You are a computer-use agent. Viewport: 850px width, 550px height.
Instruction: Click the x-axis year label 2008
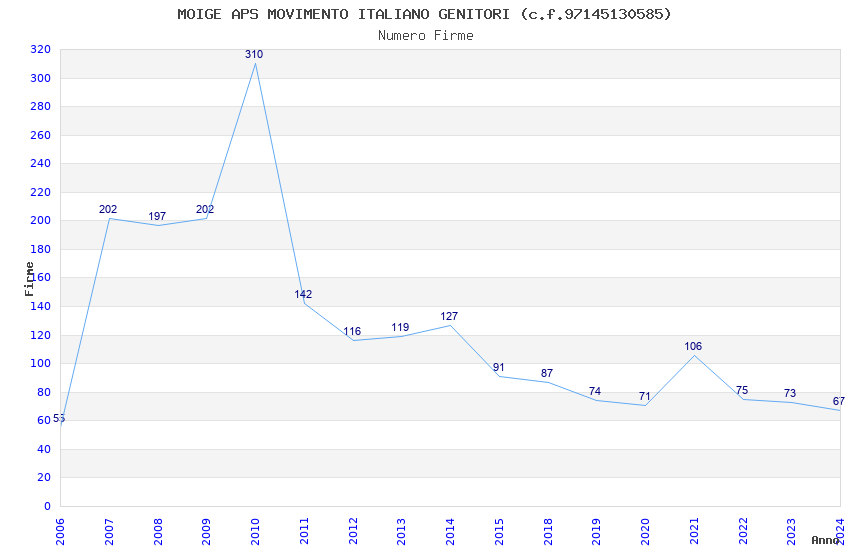[158, 532]
